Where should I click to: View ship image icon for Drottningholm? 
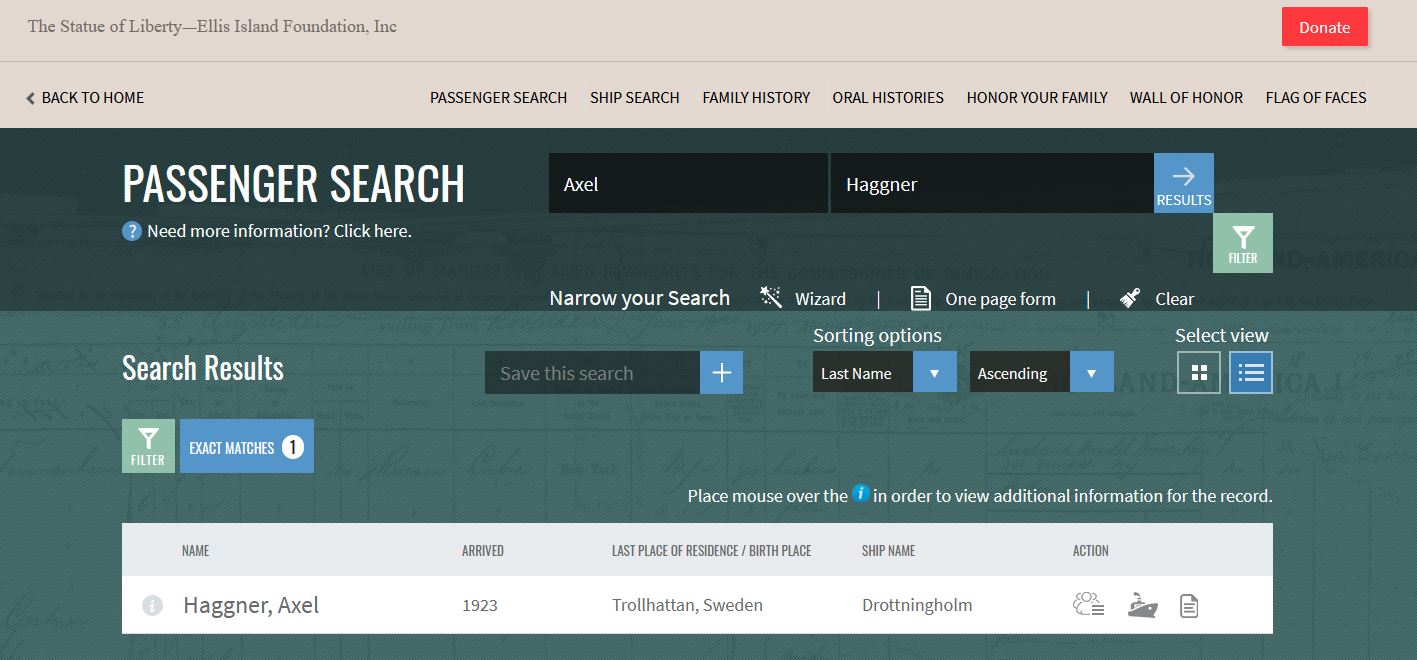click(1142, 605)
